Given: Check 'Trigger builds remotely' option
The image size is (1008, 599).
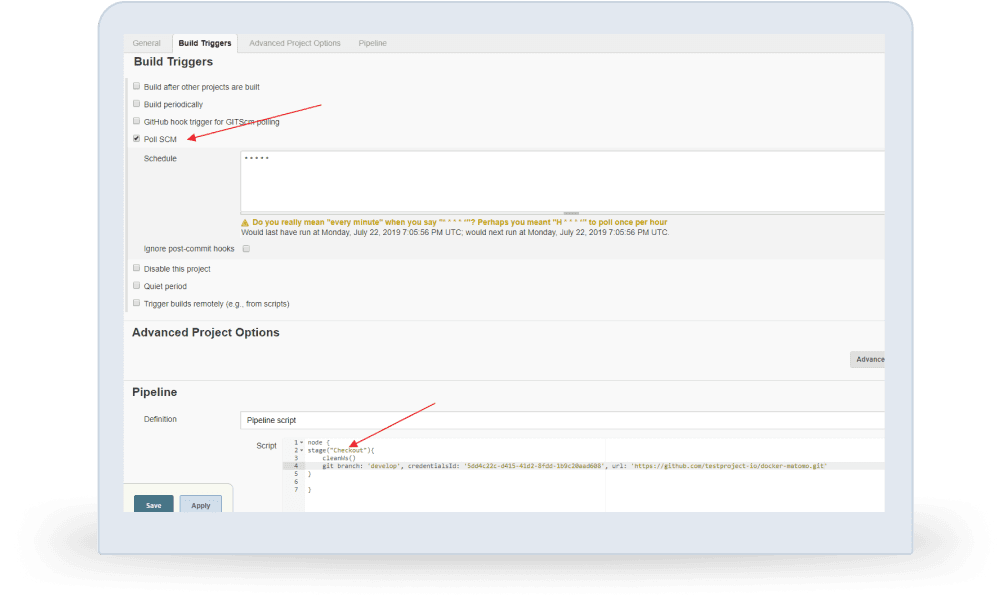Looking at the screenshot, I should [137, 303].
